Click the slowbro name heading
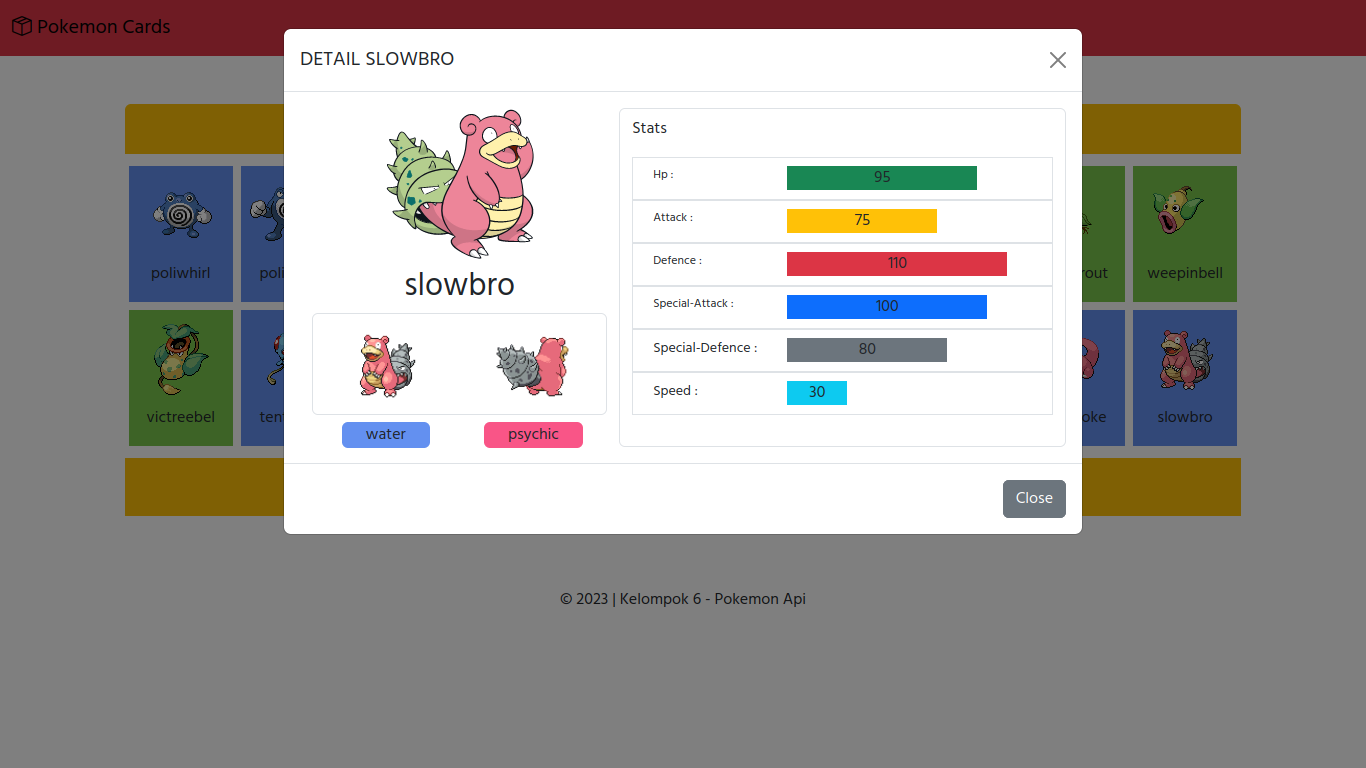 point(460,285)
